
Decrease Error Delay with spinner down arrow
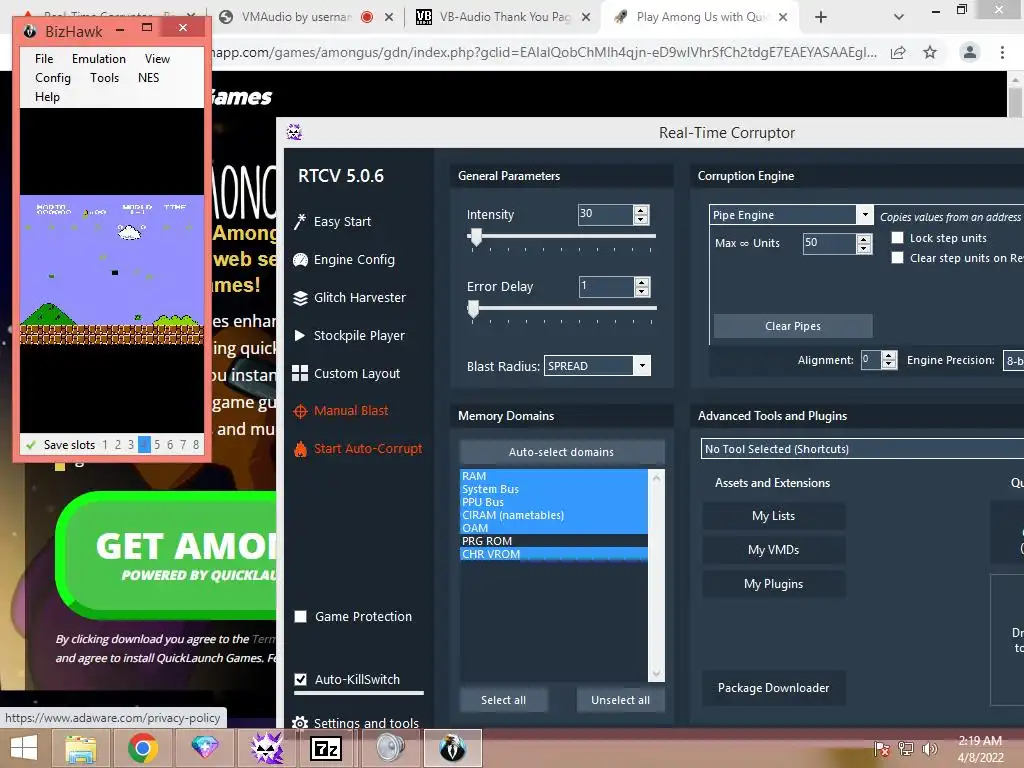[642, 292]
